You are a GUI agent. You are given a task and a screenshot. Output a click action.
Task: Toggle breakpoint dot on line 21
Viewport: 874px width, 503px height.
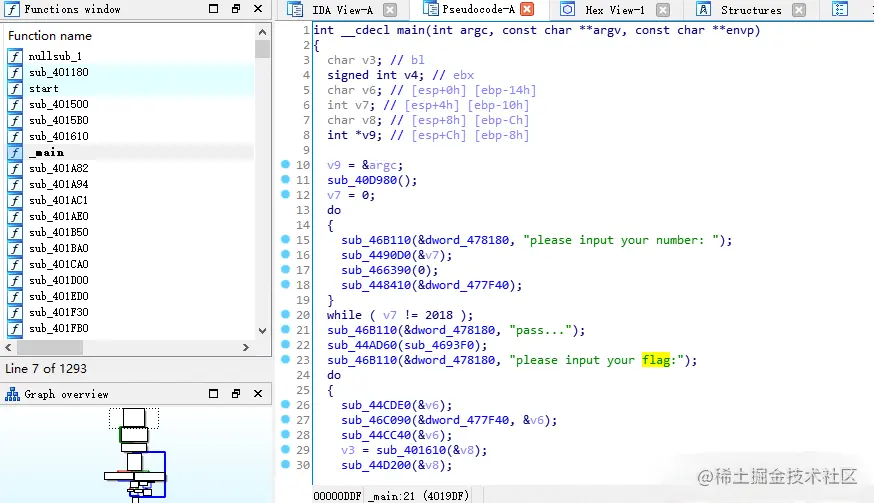[x=285, y=330]
